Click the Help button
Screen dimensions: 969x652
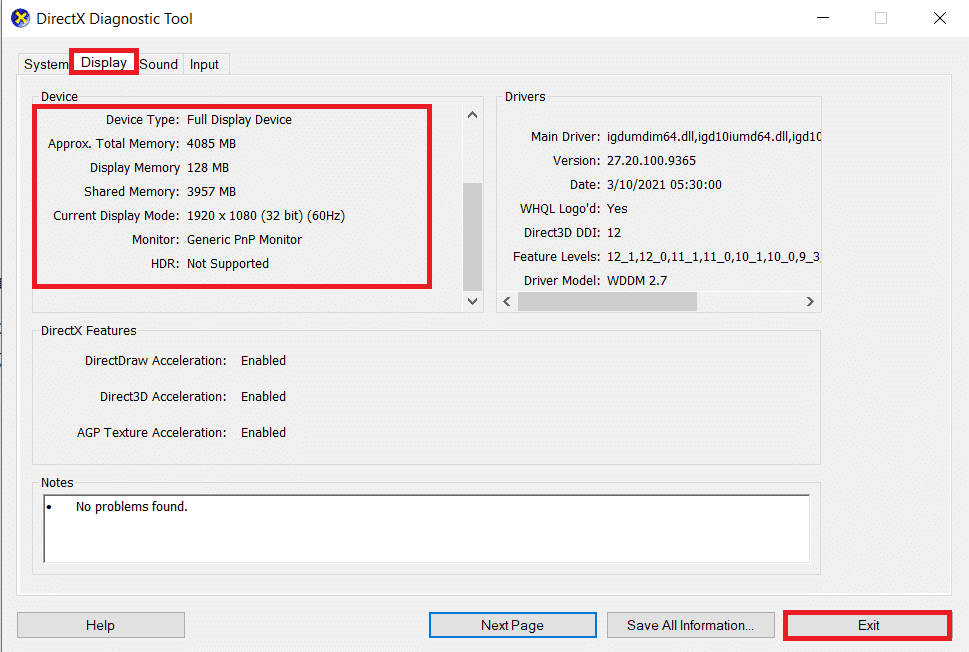click(x=100, y=624)
